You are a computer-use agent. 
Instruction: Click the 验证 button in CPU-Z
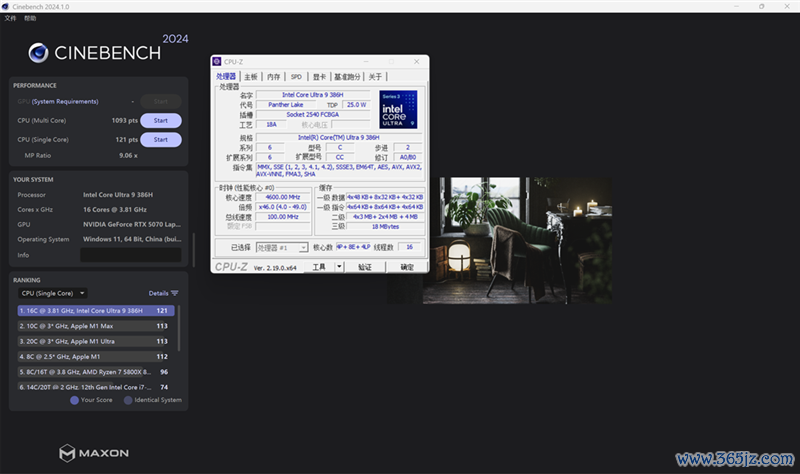click(x=365, y=267)
